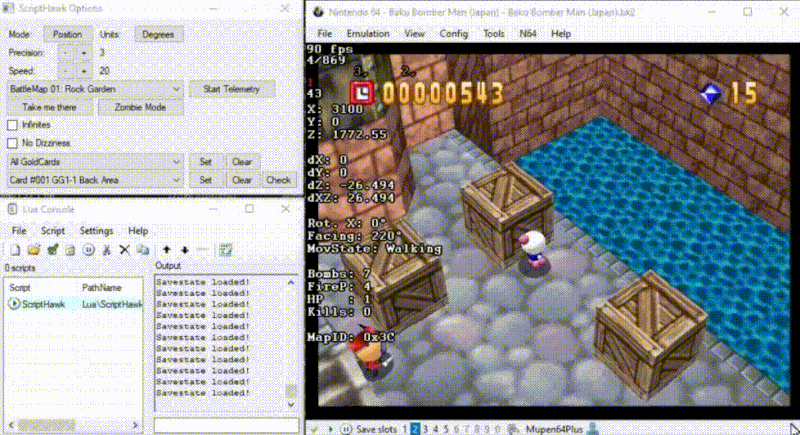Click green play arrow in emulator status bar
This screenshot has width=800, height=435.
[330, 429]
